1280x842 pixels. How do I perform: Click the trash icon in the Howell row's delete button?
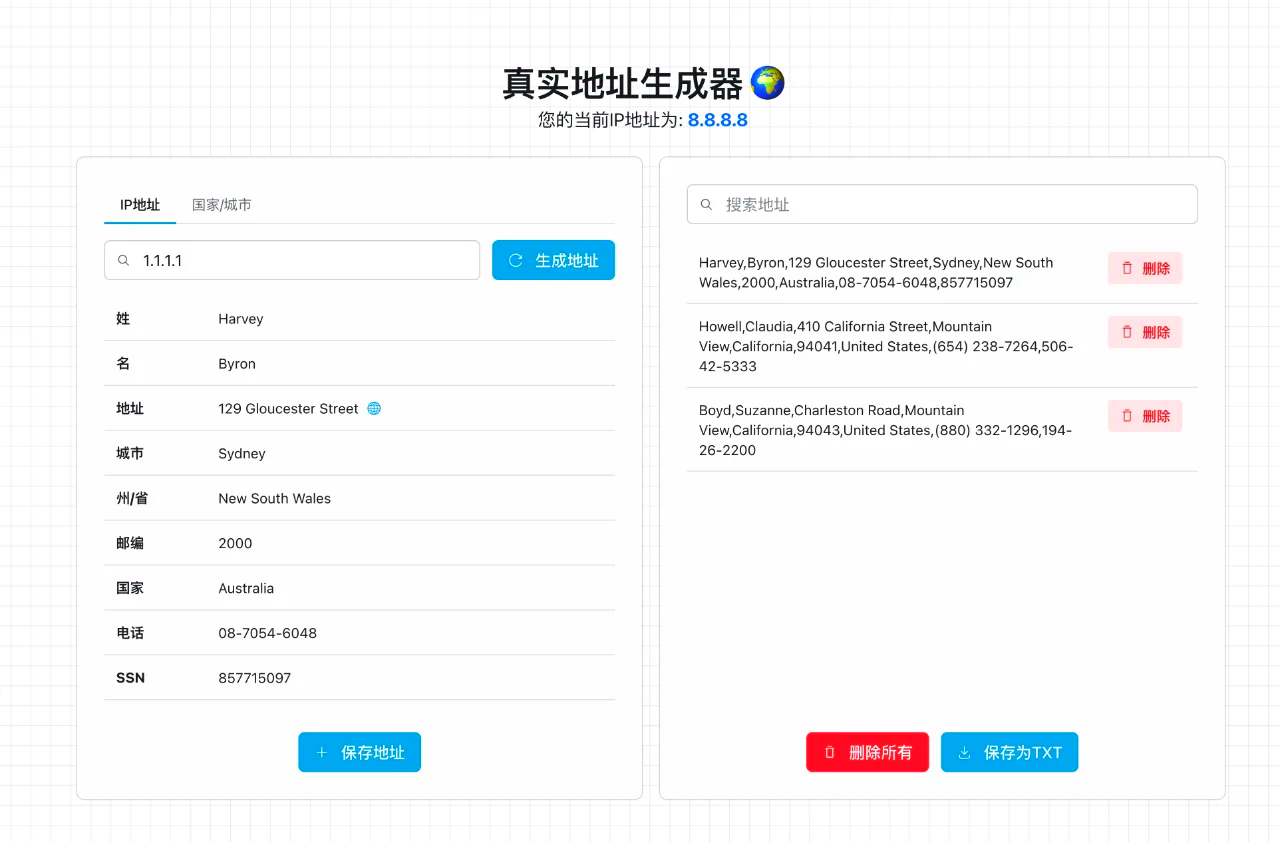click(1127, 332)
